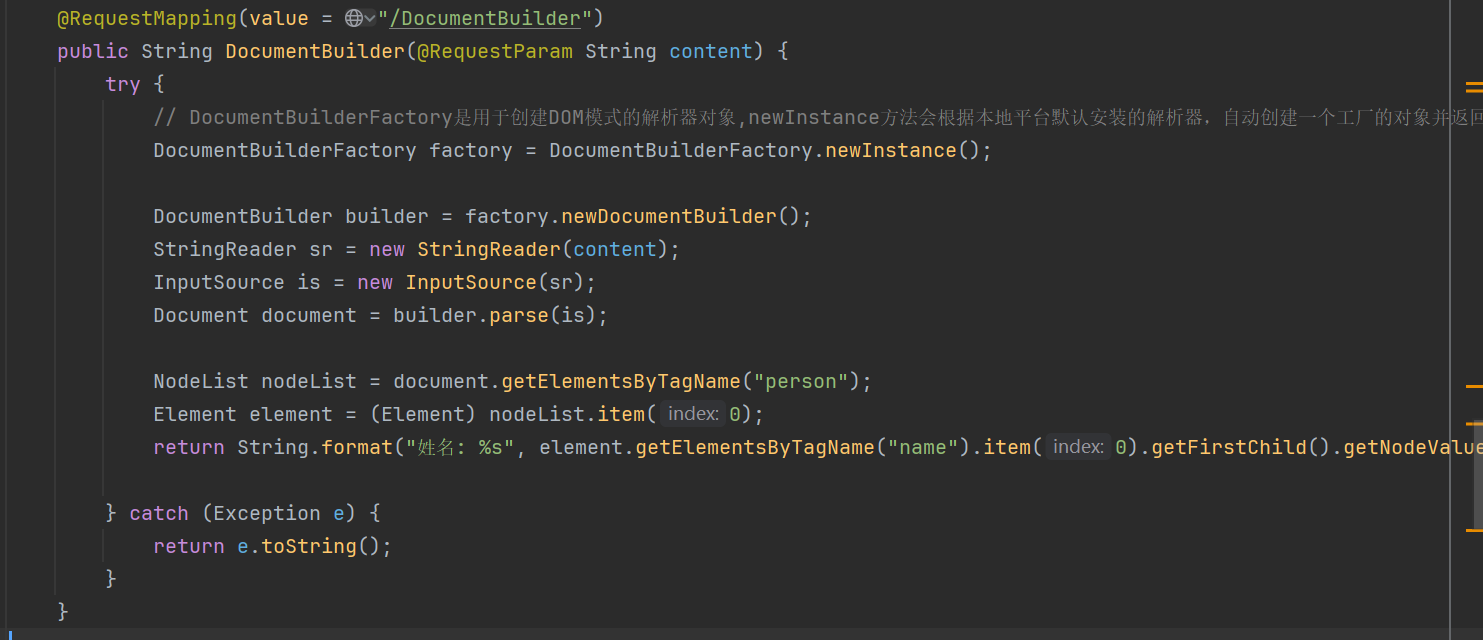Click the StringReader constructor call after new

[x=489, y=249]
